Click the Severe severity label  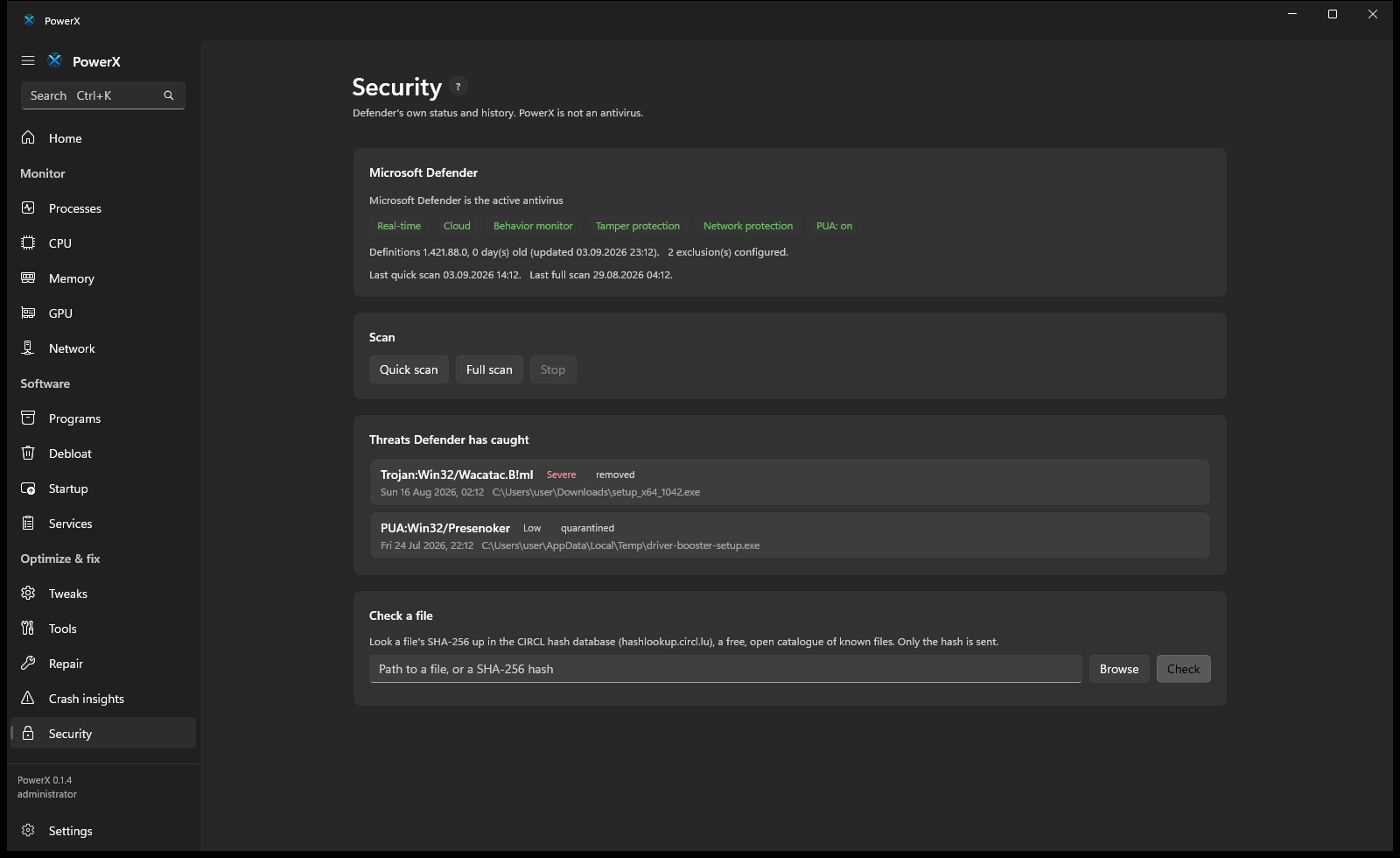pos(561,475)
